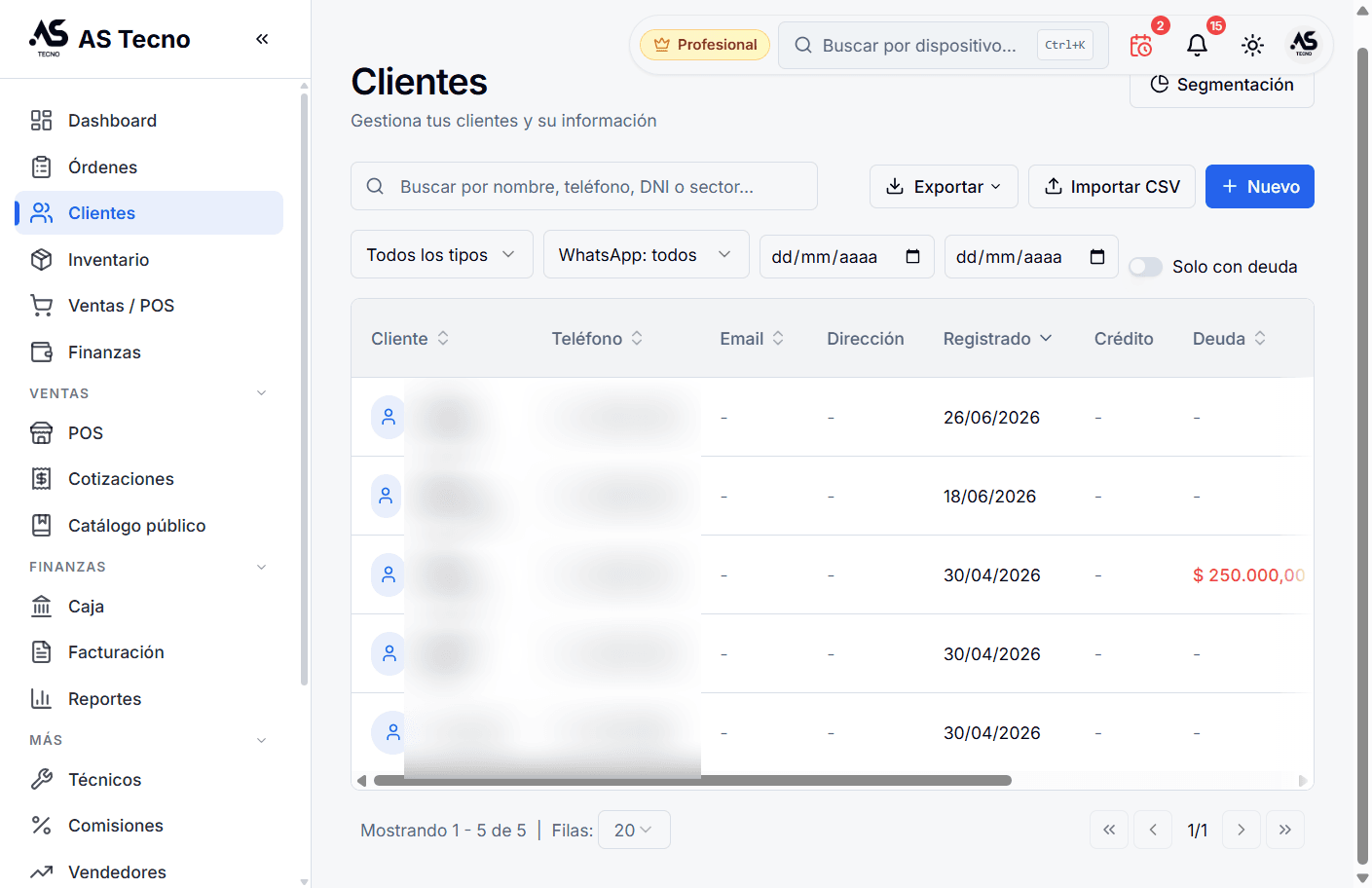Open Ventas / POS in the sidebar
The height and width of the screenshot is (888, 1372).
(x=149, y=306)
